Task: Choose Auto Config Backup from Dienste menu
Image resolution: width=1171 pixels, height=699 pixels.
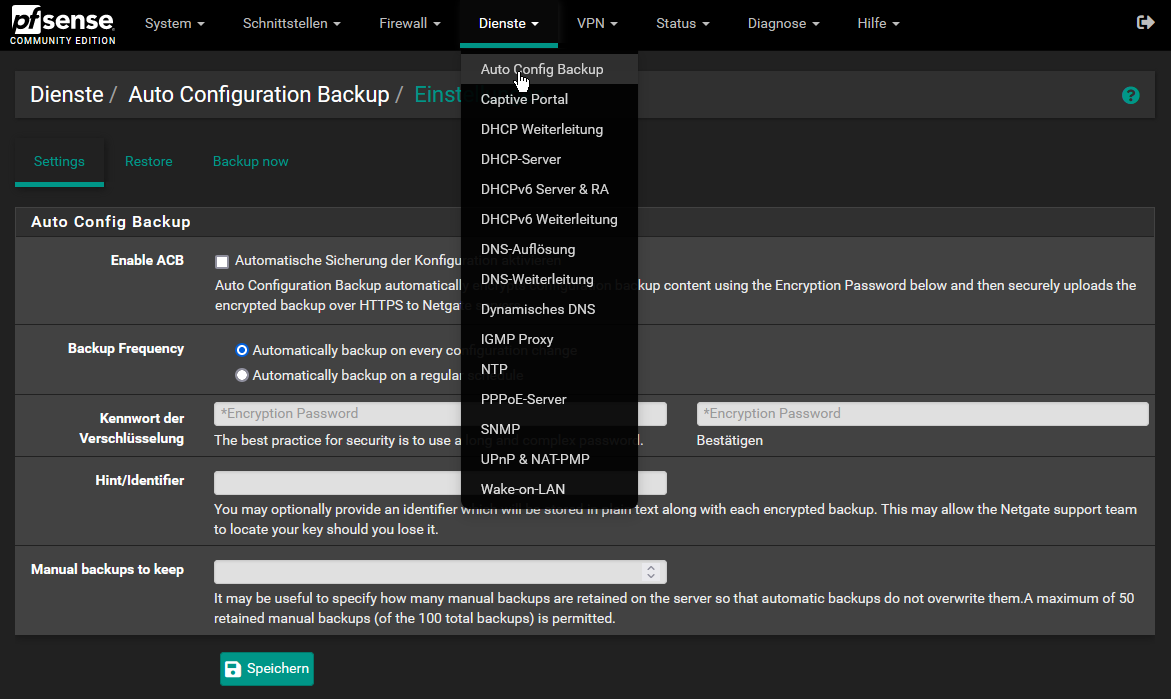Action: [549, 69]
